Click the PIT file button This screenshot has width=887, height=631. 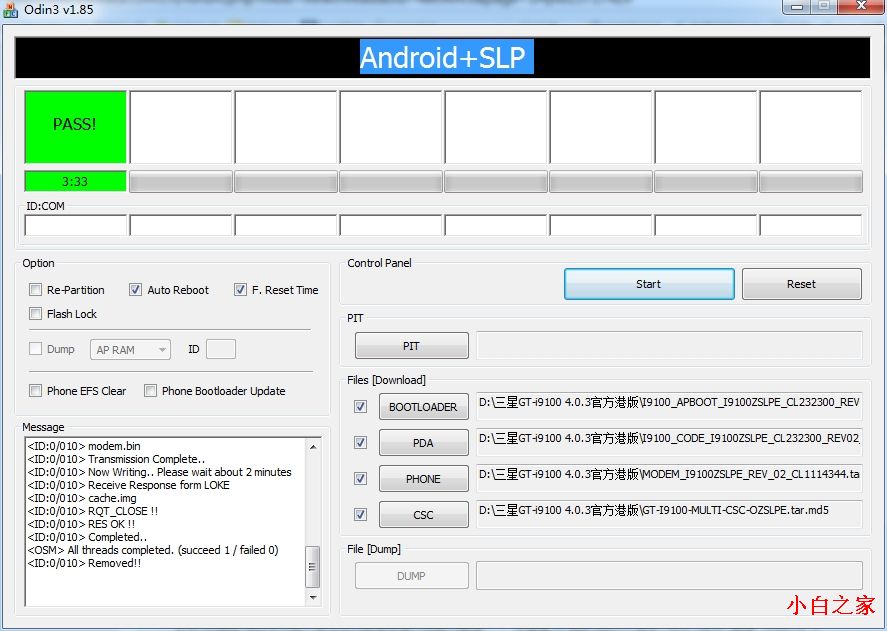(411, 346)
